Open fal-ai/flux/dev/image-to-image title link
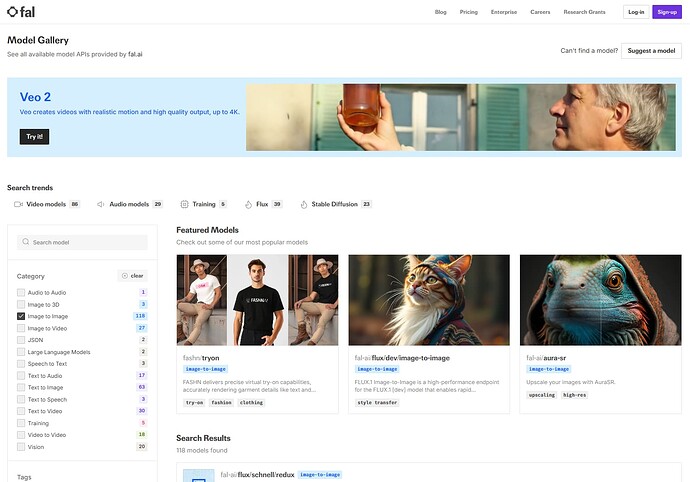Screen dimensions: 690x482 [402, 358]
